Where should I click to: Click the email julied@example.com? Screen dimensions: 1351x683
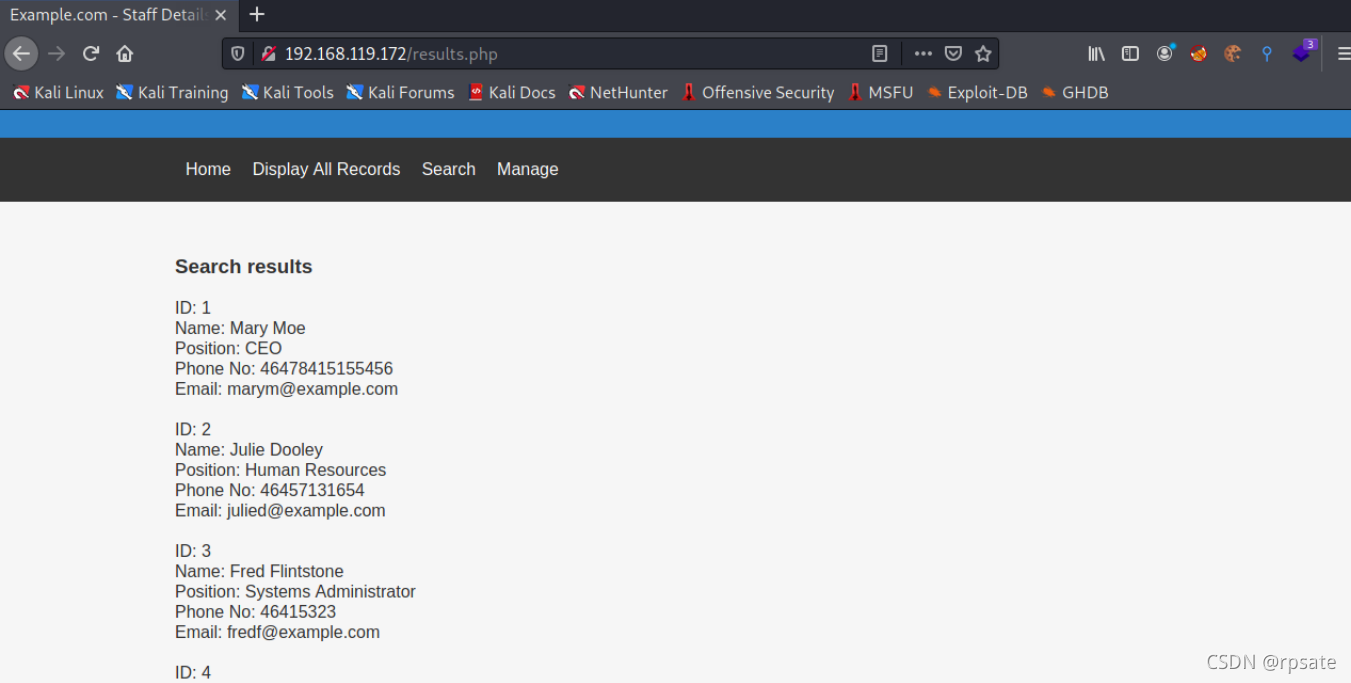tap(306, 511)
